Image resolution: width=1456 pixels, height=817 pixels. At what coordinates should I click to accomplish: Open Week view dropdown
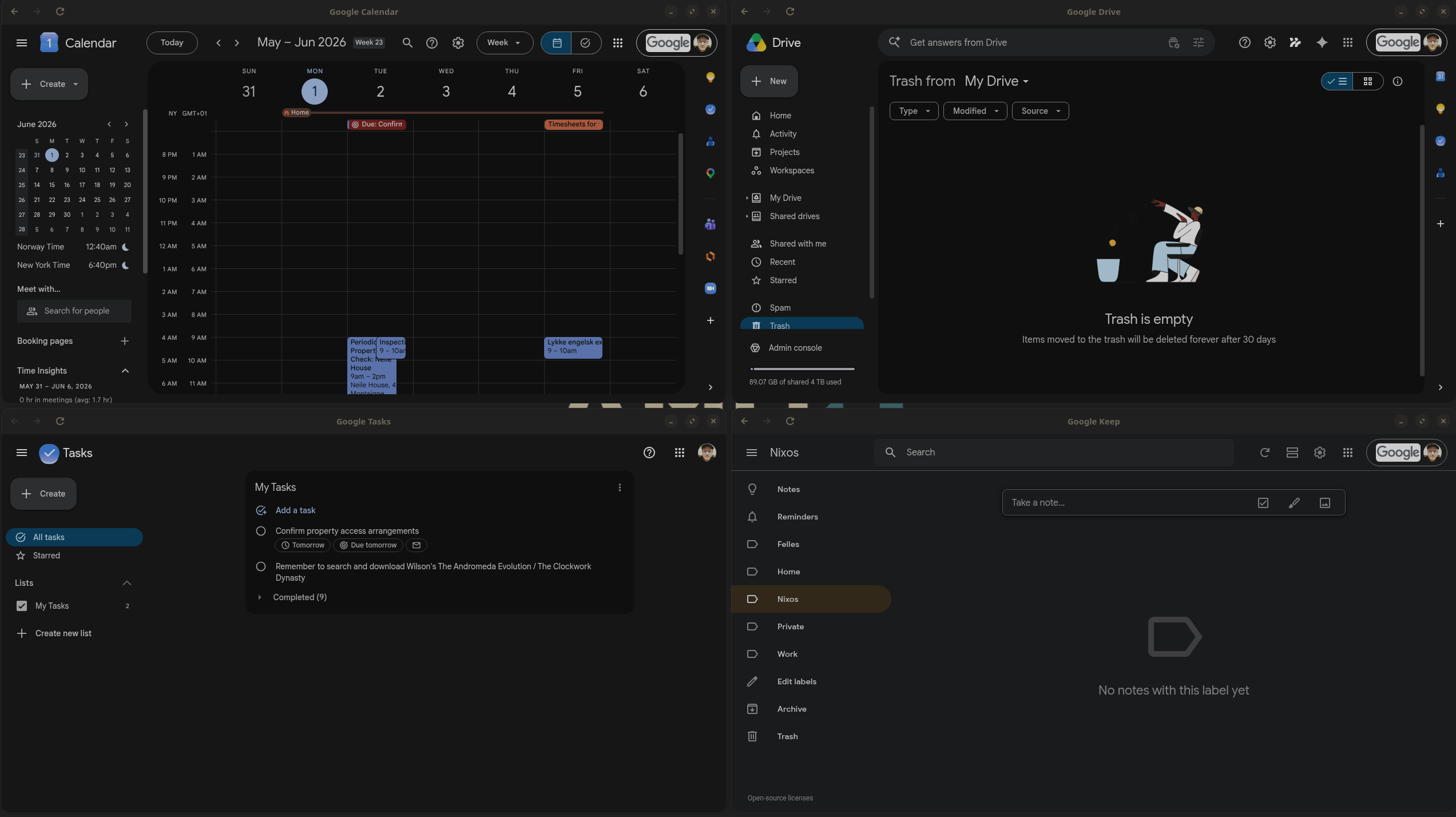pyautogui.click(x=505, y=43)
